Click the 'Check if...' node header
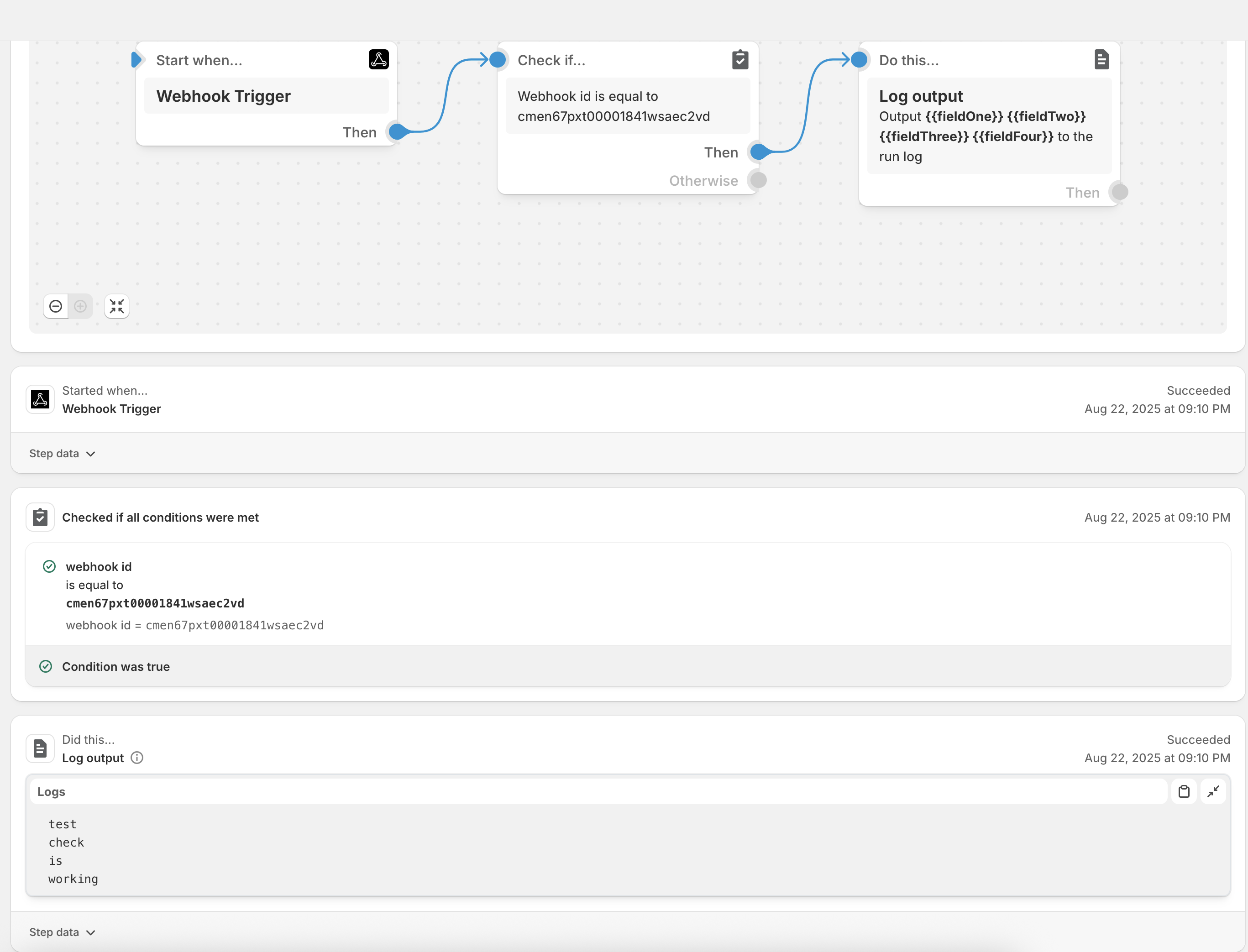 click(x=551, y=60)
